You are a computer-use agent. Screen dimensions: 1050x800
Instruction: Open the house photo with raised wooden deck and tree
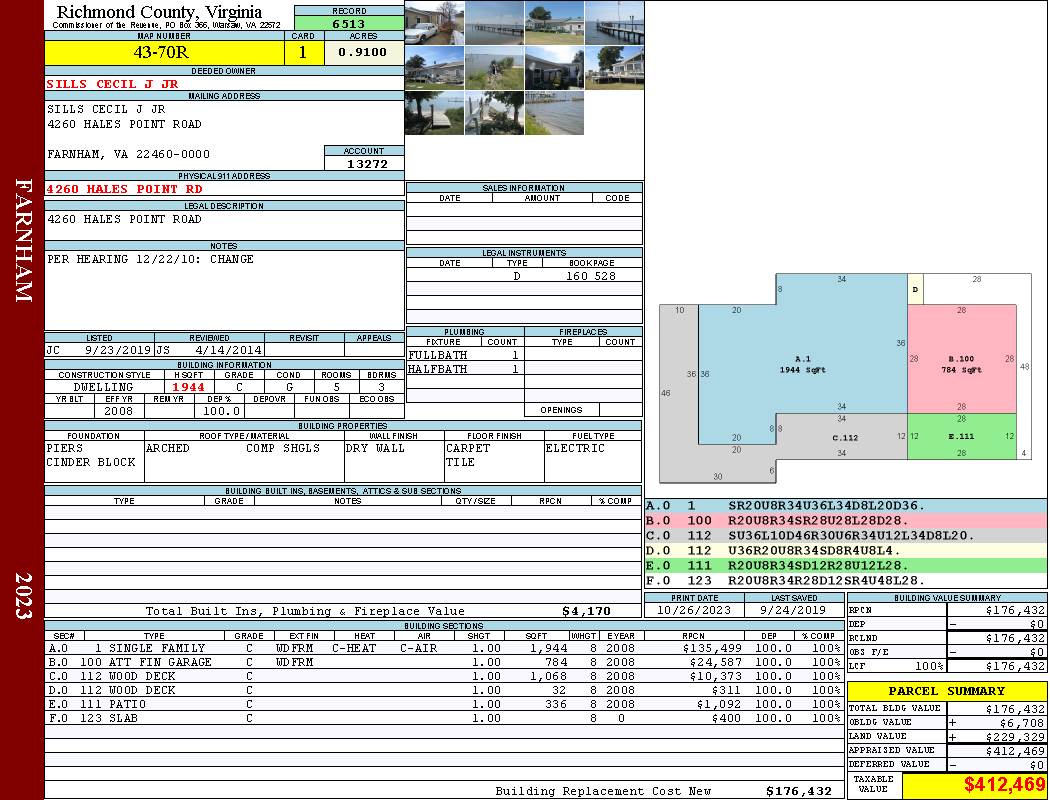614,68
